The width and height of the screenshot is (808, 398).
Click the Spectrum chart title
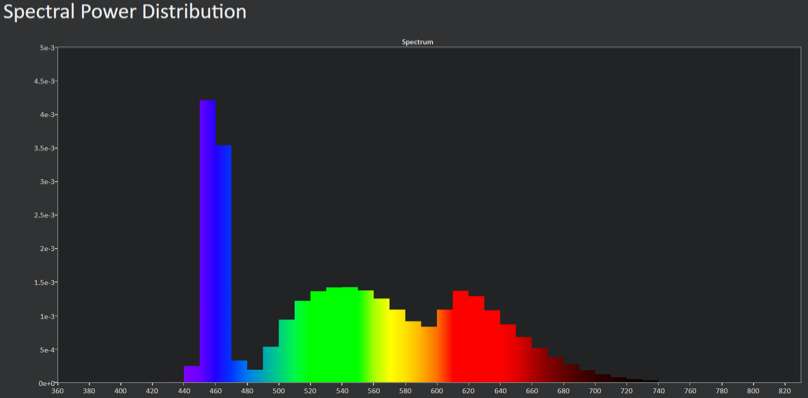click(417, 42)
